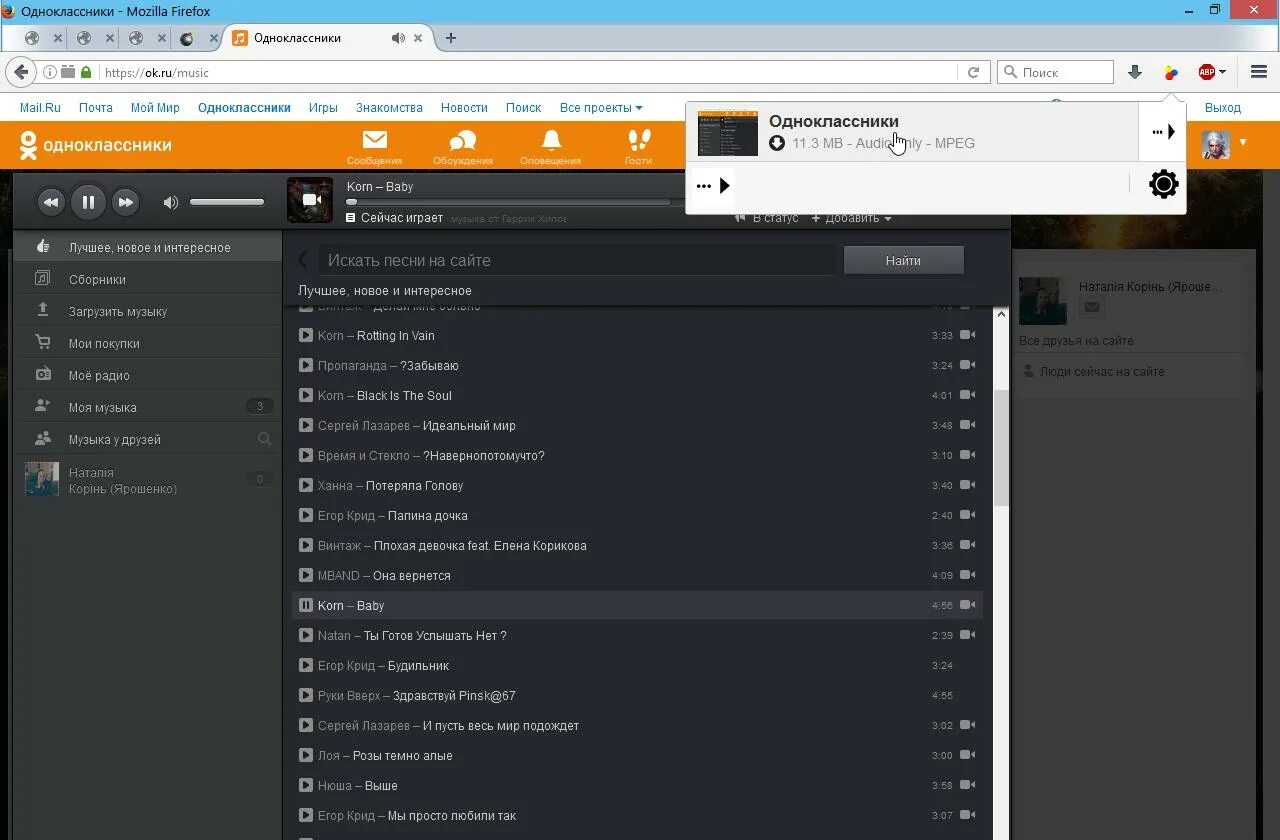Open Гости guests icon

[x=638, y=146]
